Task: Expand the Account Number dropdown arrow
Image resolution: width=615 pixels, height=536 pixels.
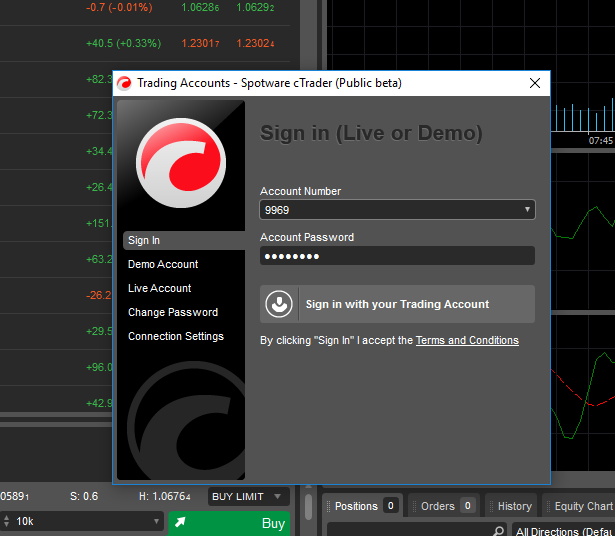Action: 527,209
